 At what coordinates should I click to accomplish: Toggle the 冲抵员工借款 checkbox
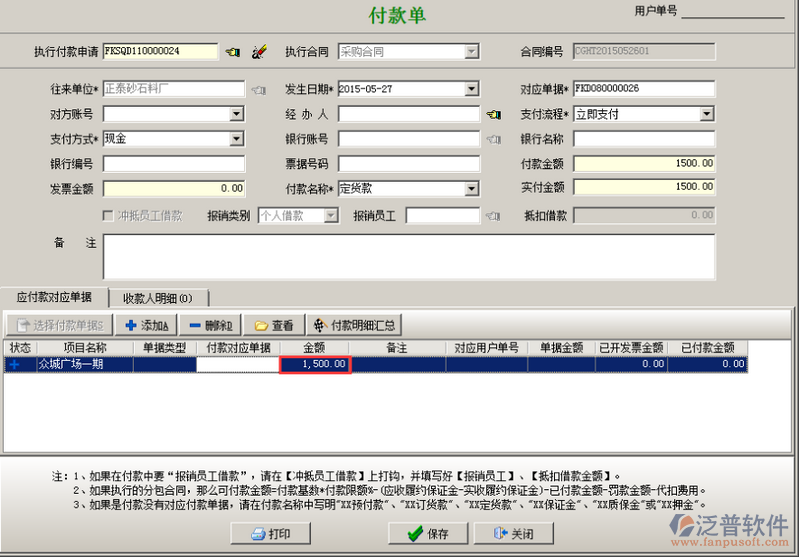point(108,216)
